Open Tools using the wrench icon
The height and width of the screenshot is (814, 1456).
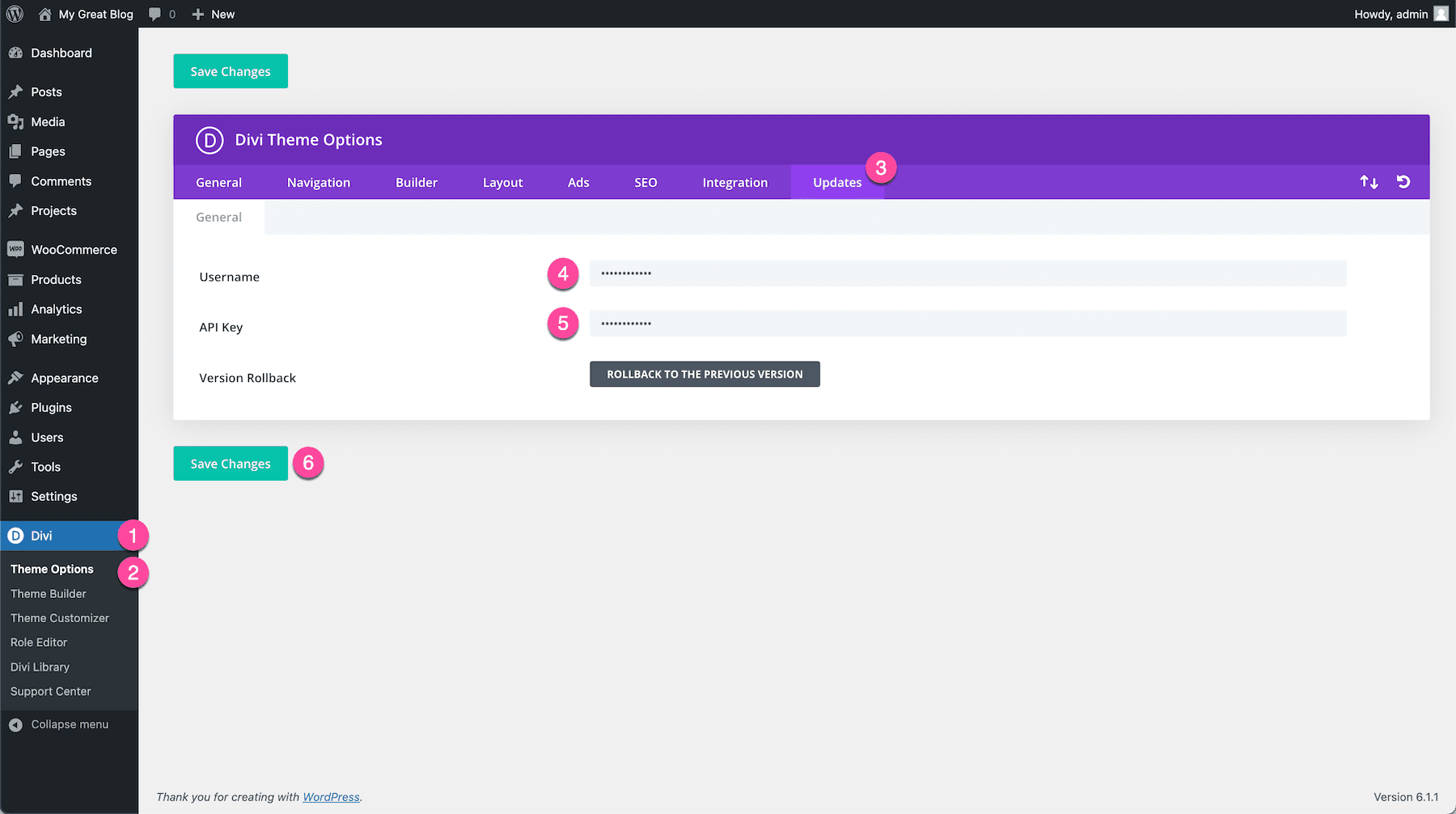point(16,466)
